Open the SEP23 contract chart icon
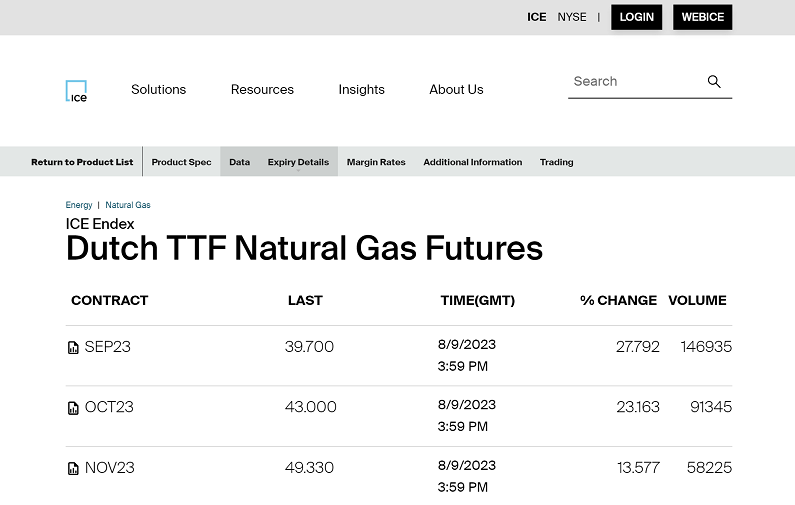The height and width of the screenshot is (505, 795). pyautogui.click(x=73, y=348)
